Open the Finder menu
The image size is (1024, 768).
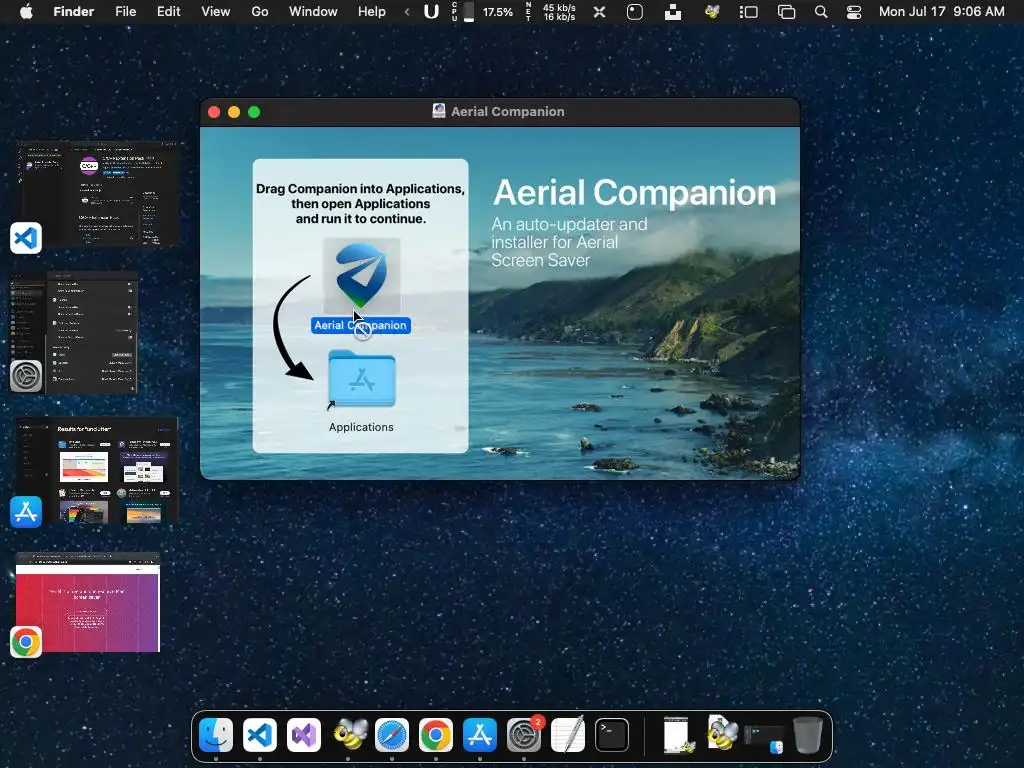(x=73, y=12)
